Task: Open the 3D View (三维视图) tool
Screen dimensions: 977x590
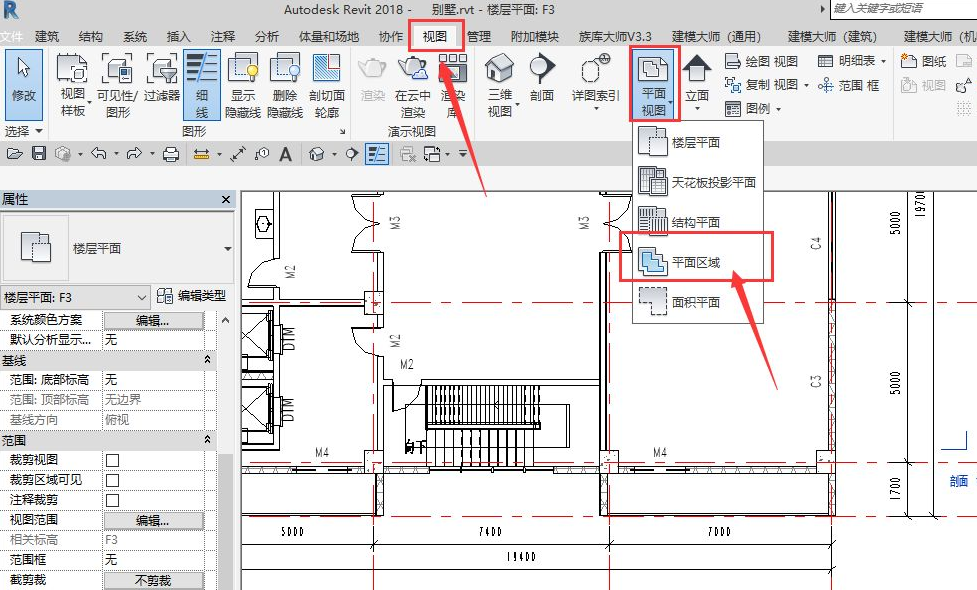Action: [x=500, y=85]
